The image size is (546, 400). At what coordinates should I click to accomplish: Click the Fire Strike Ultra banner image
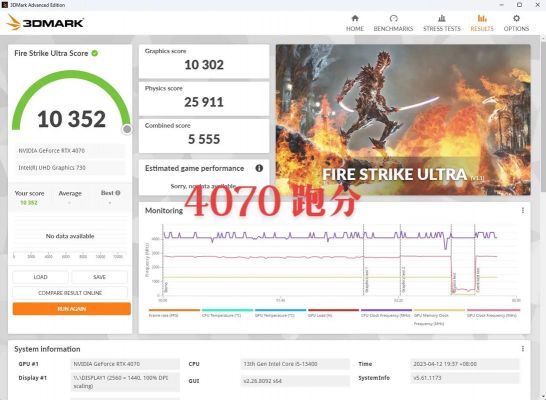[x=403, y=119]
